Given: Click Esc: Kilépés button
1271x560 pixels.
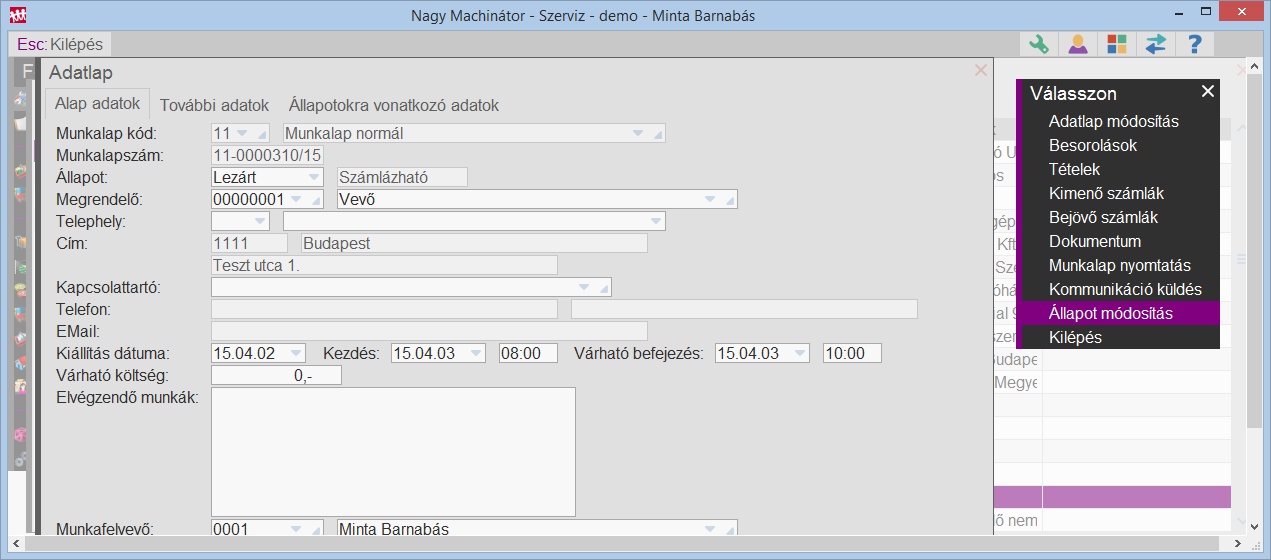Looking at the screenshot, I should pos(60,45).
